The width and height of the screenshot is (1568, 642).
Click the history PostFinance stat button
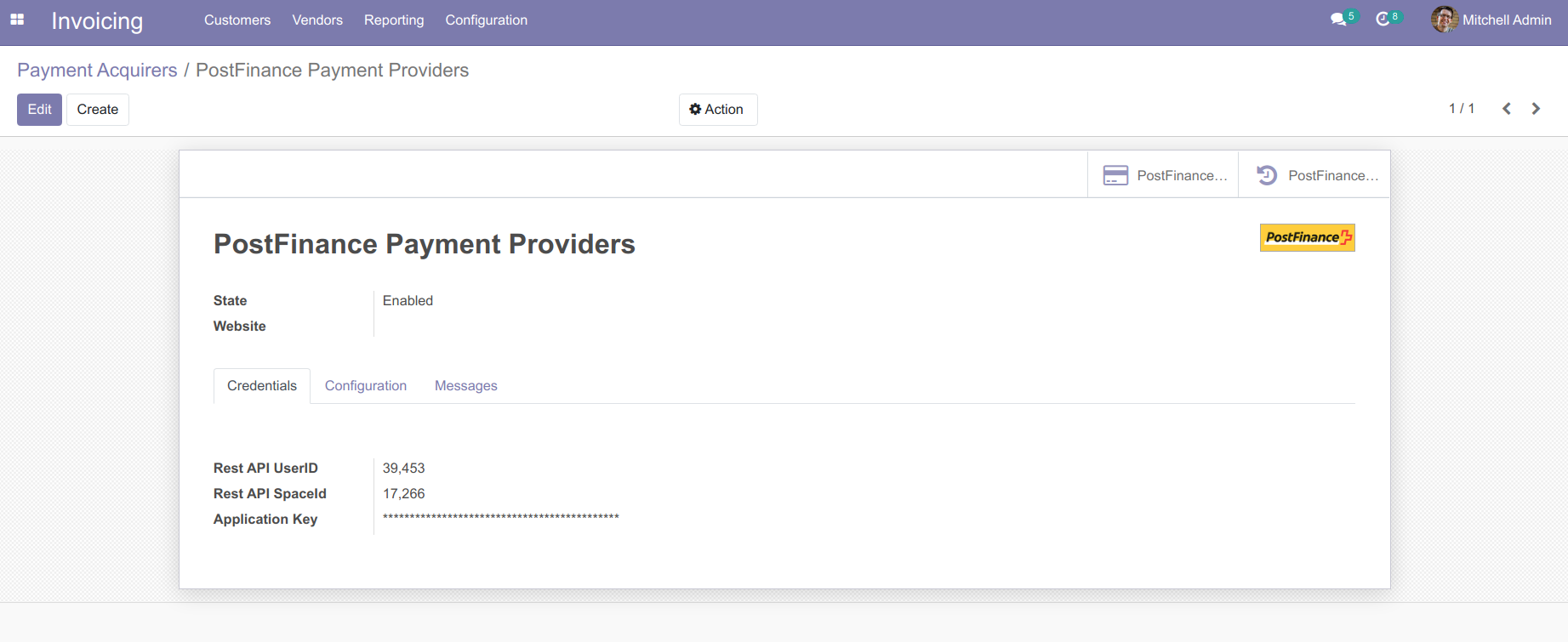point(1314,175)
